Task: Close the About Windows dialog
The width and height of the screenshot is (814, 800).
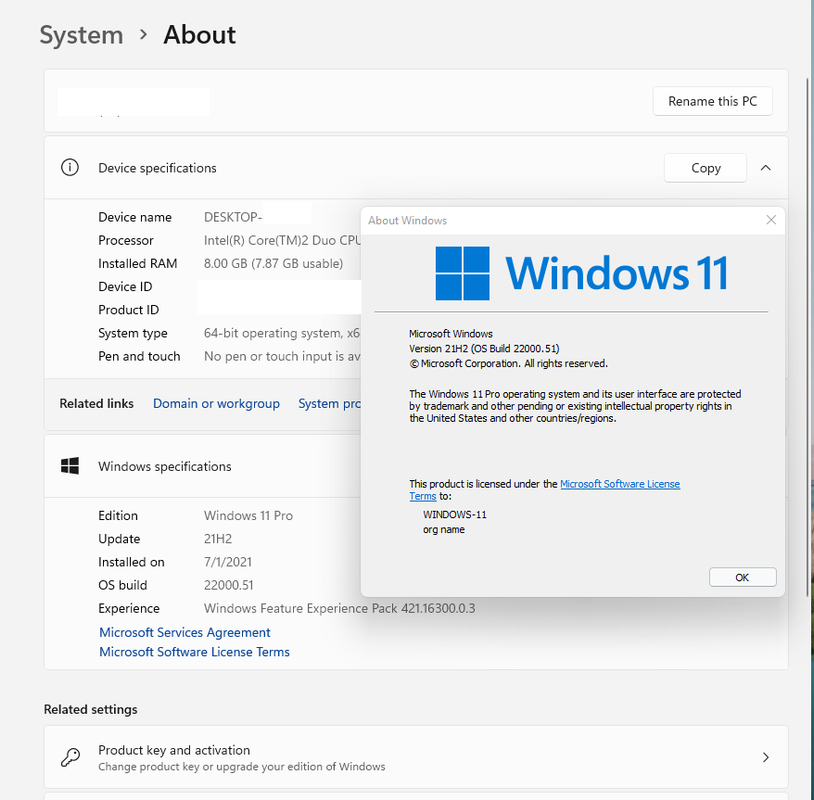Action: 771,220
